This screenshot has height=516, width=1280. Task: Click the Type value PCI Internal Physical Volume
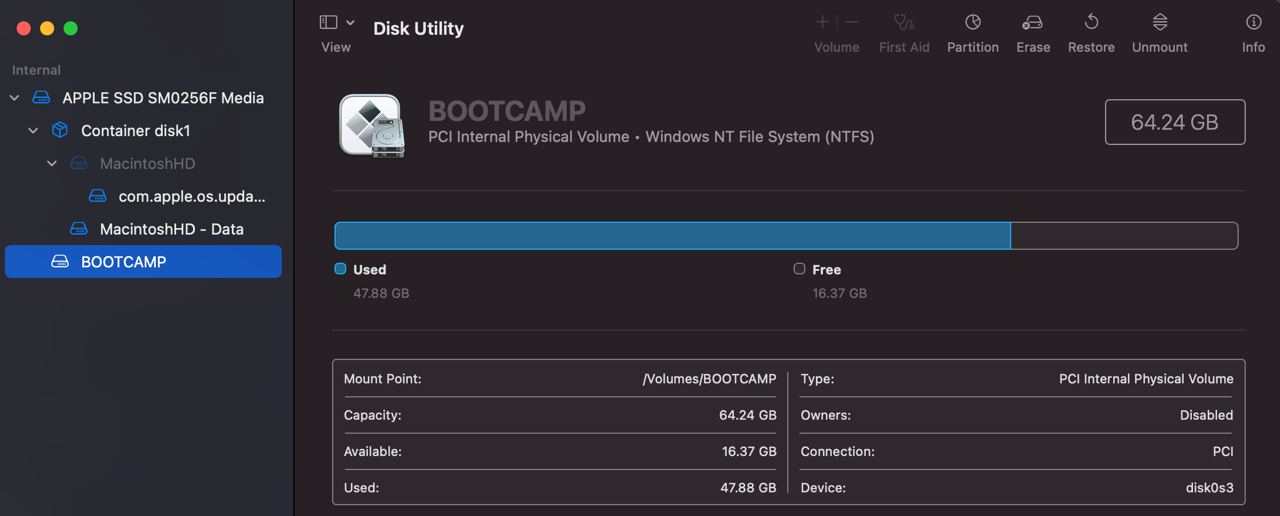click(1146, 379)
